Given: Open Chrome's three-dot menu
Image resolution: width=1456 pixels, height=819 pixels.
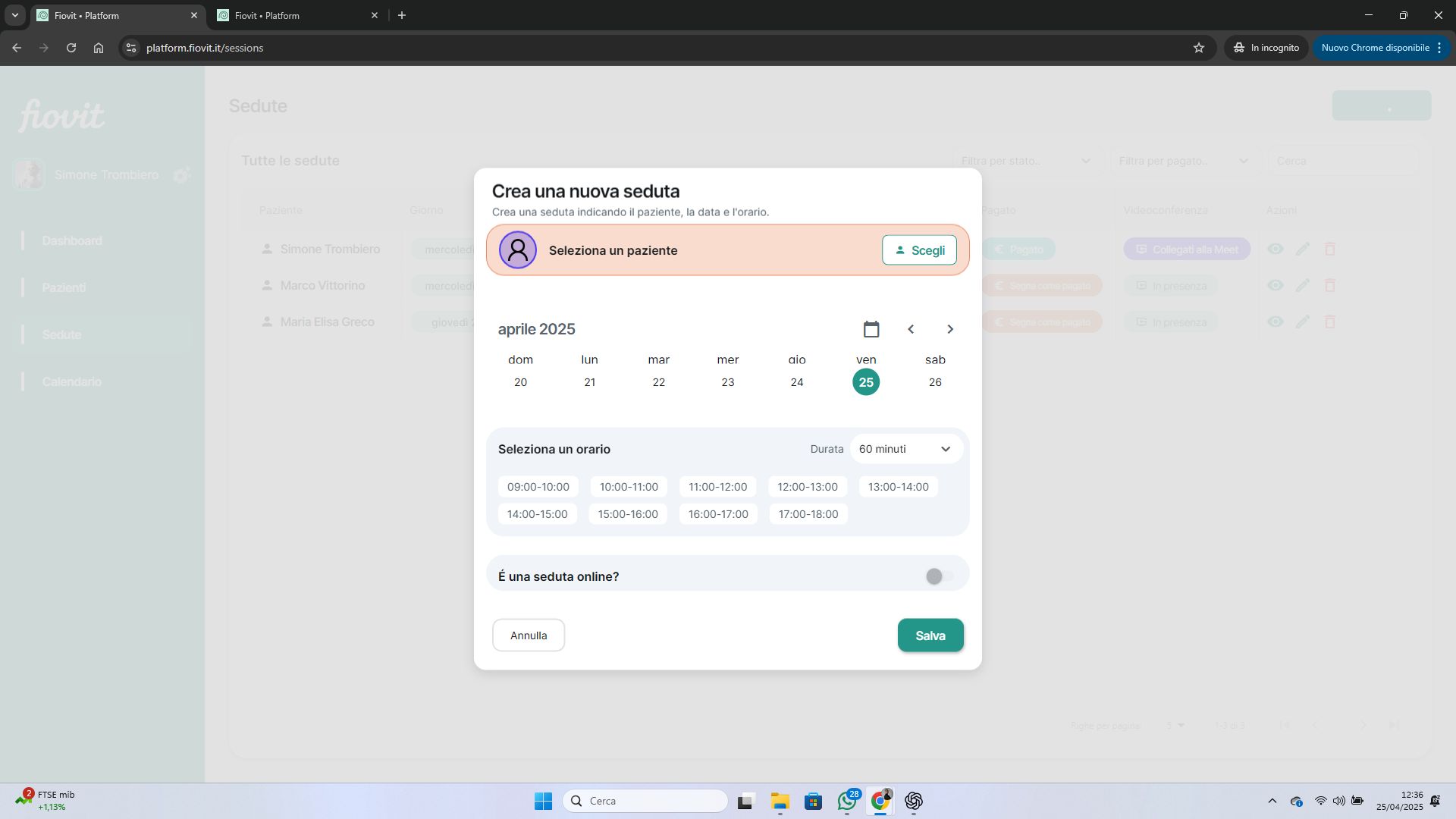Looking at the screenshot, I should point(1439,48).
